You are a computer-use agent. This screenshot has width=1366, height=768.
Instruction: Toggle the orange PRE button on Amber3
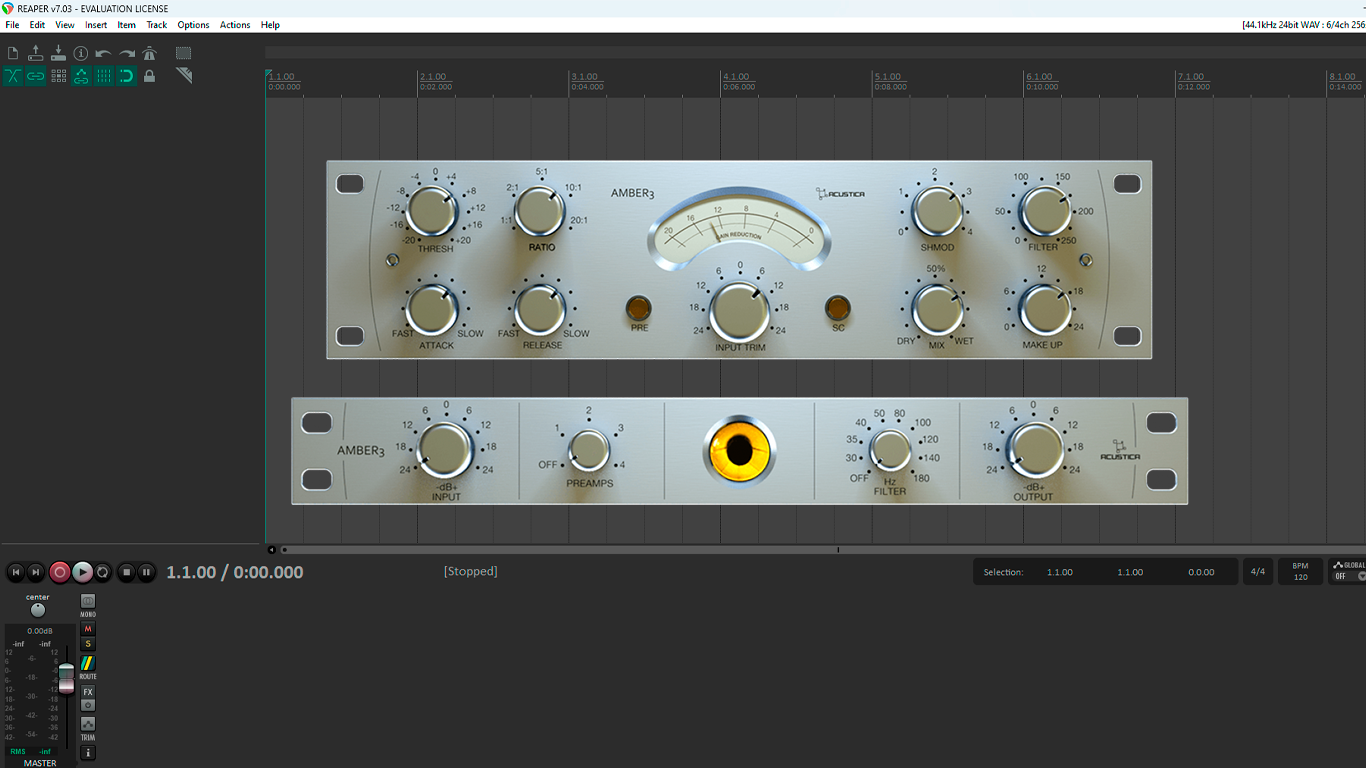click(x=638, y=308)
